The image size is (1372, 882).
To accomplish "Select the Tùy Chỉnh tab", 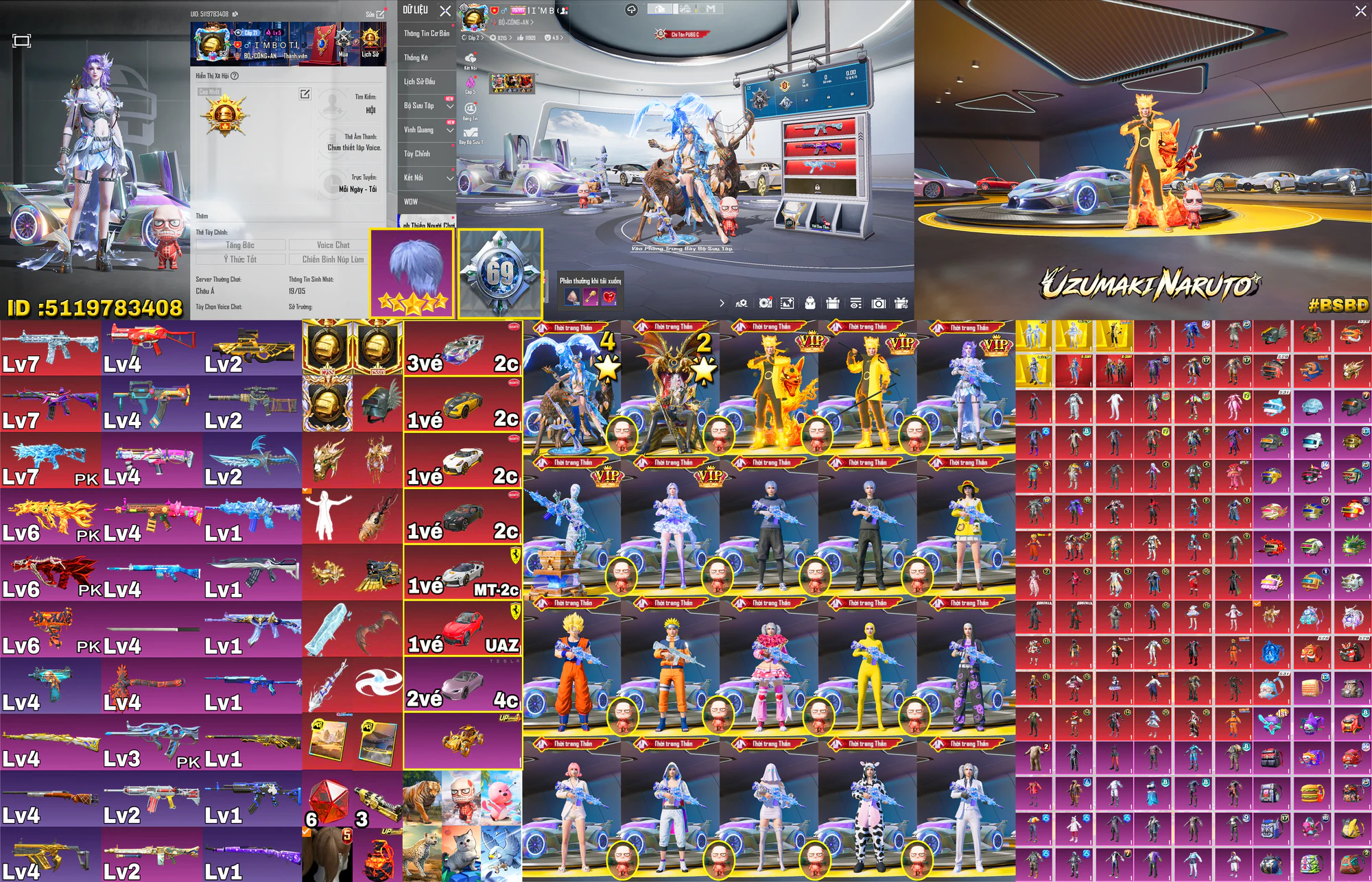I will [x=427, y=154].
